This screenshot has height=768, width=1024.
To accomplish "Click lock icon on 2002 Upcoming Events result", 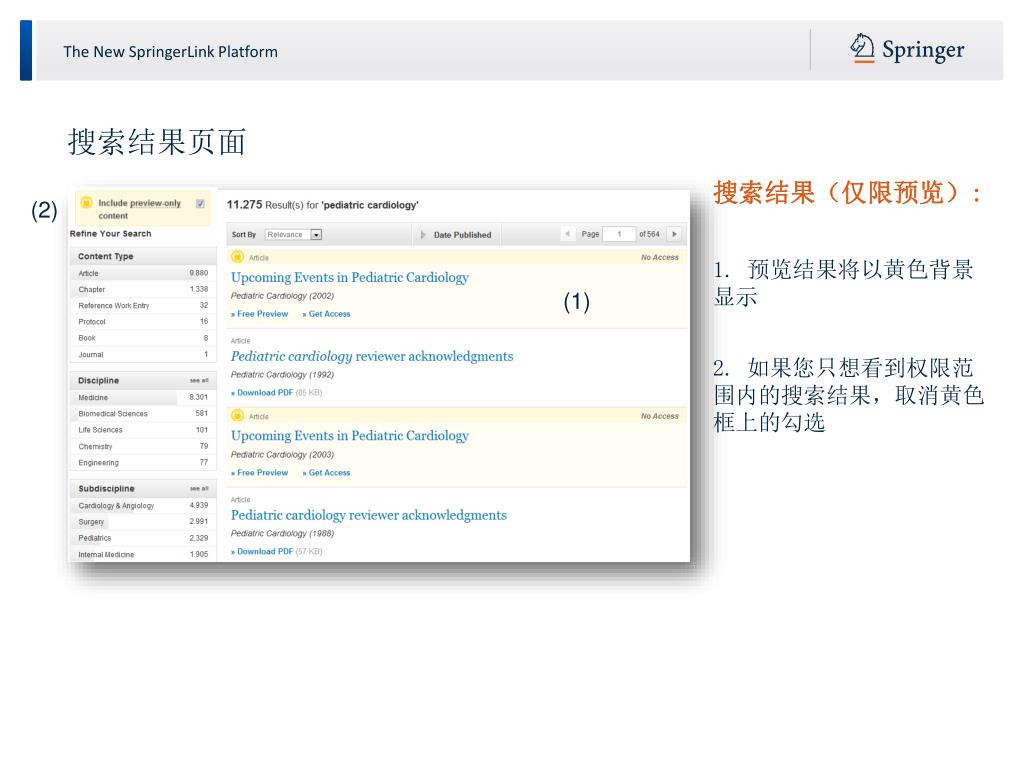I will 238,257.
